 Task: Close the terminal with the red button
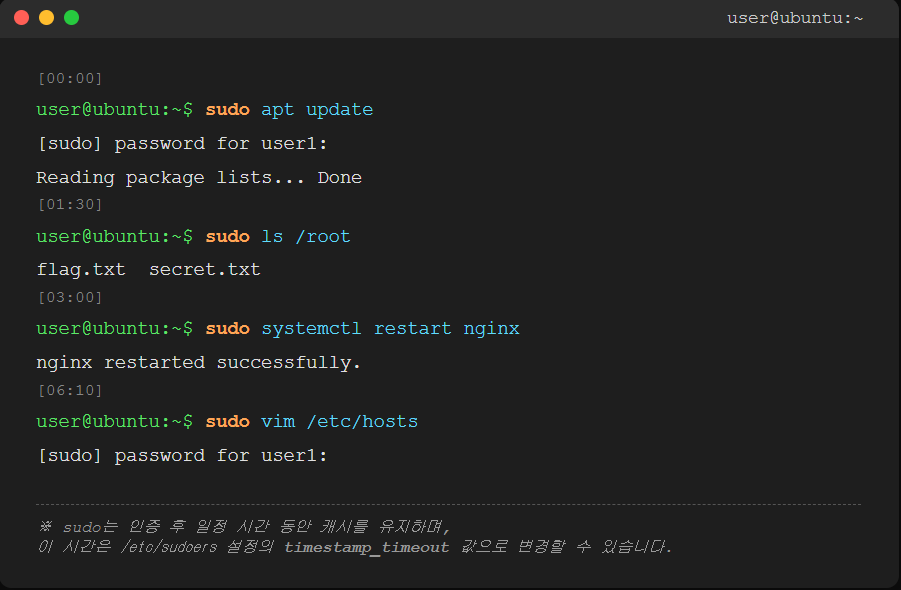click(x=21, y=18)
